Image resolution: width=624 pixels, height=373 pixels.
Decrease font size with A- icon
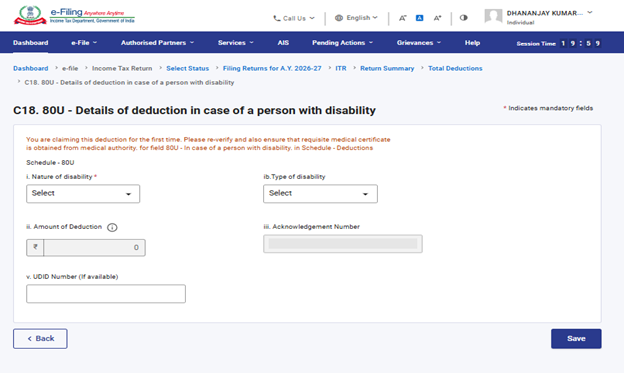[402, 18]
